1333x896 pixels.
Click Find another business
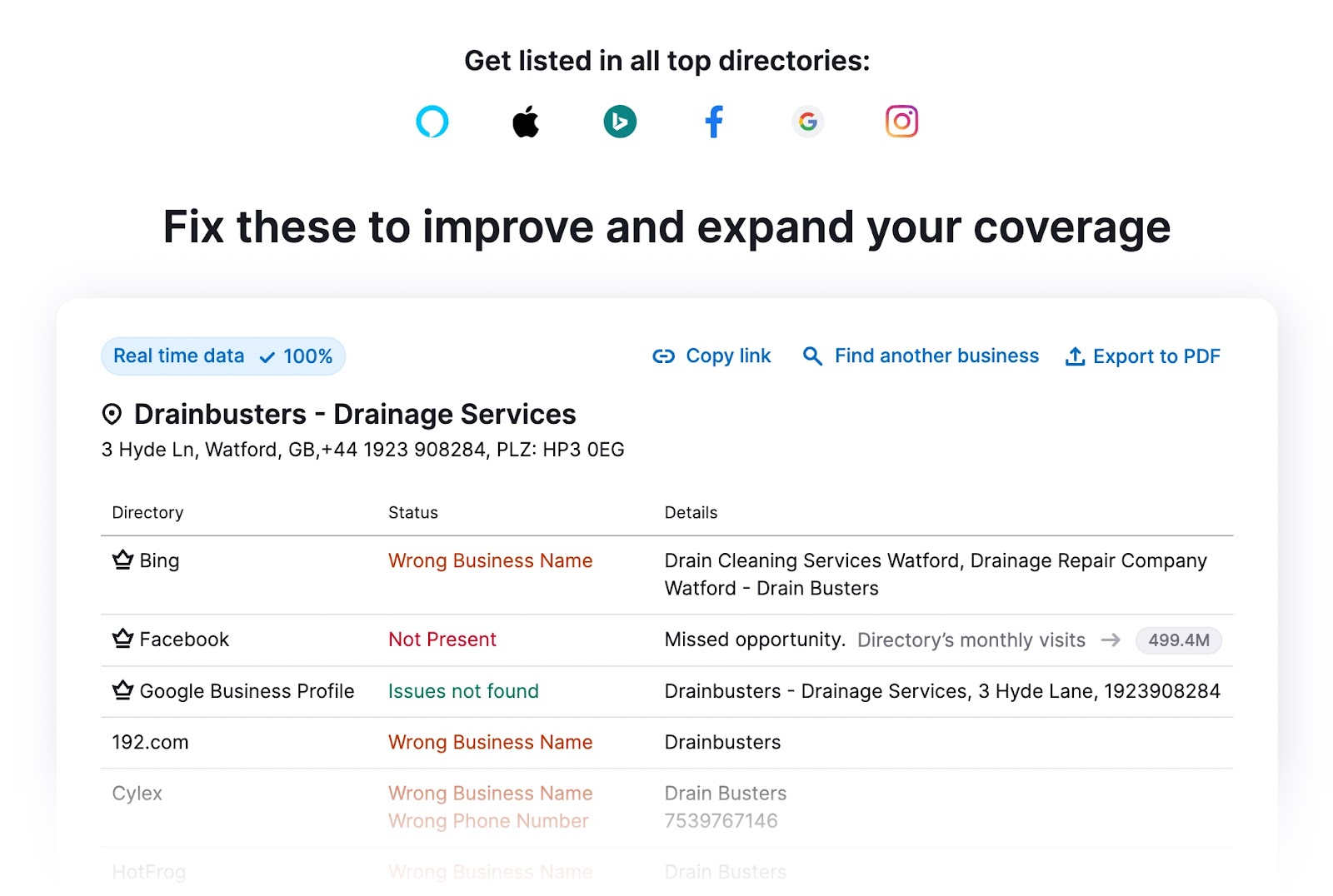(x=936, y=356)
